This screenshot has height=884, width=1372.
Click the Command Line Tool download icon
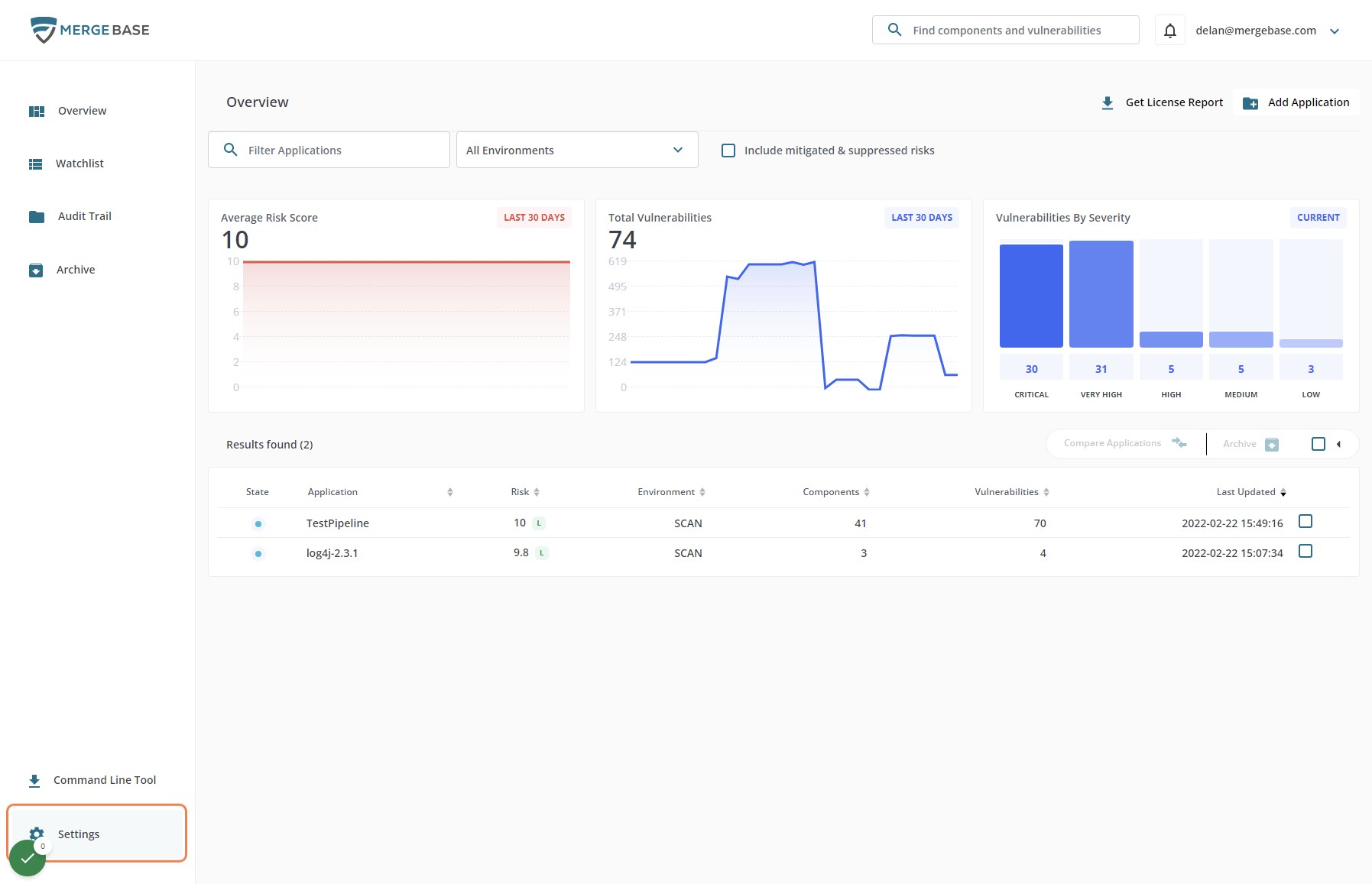tap(34, 780)
